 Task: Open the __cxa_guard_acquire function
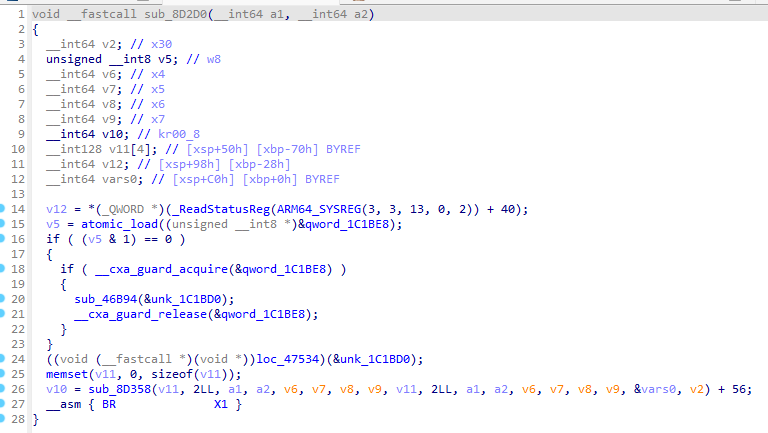click(x=161, y=269)
